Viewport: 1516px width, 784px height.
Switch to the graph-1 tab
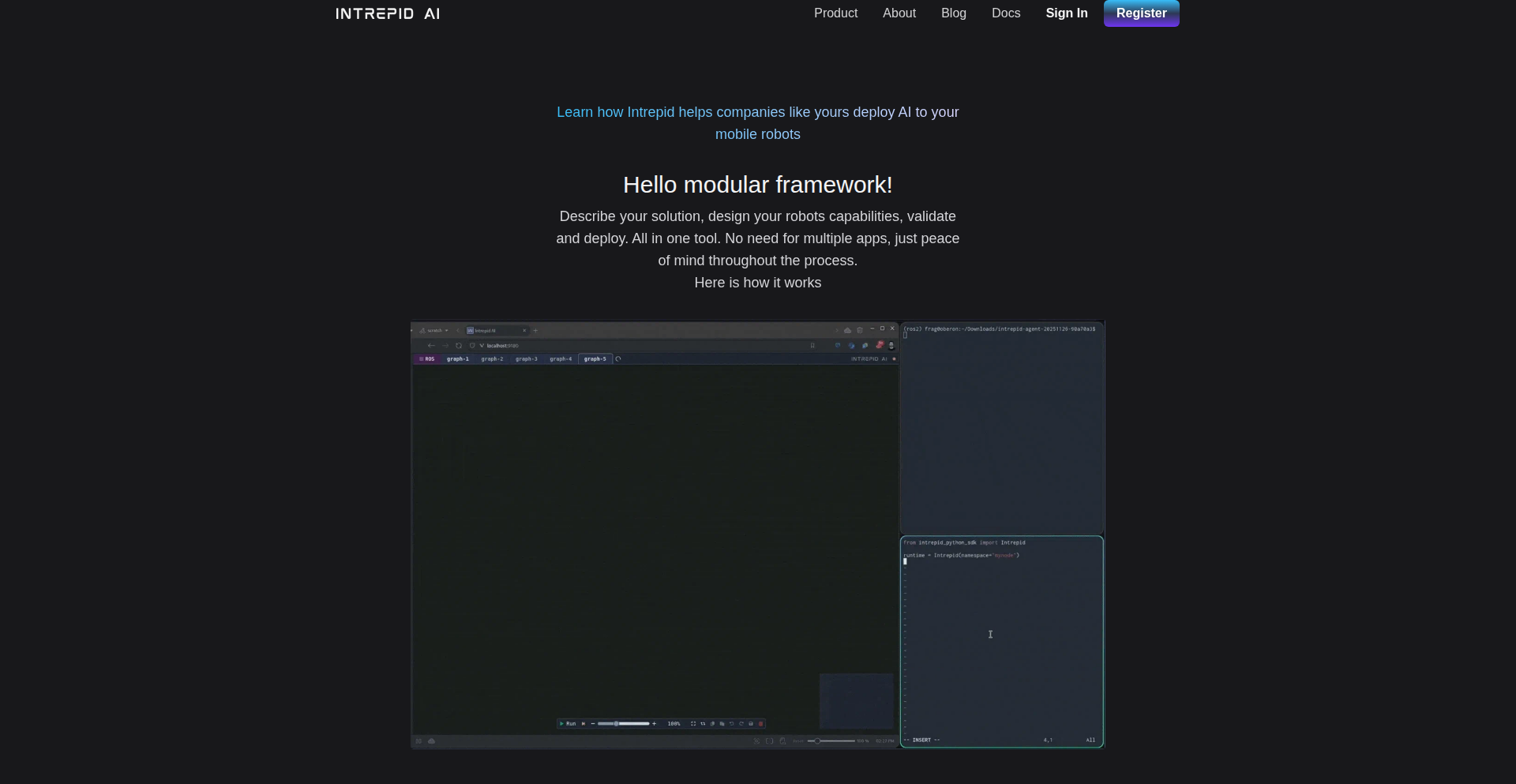pyautogui.click(x=458, y=359)
